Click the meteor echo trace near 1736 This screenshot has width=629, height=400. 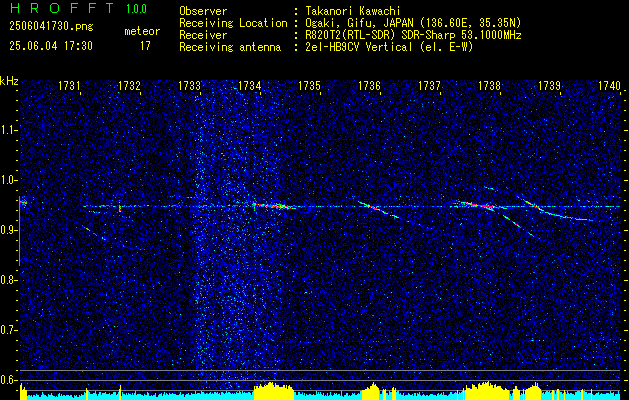[x=378, y=209]
